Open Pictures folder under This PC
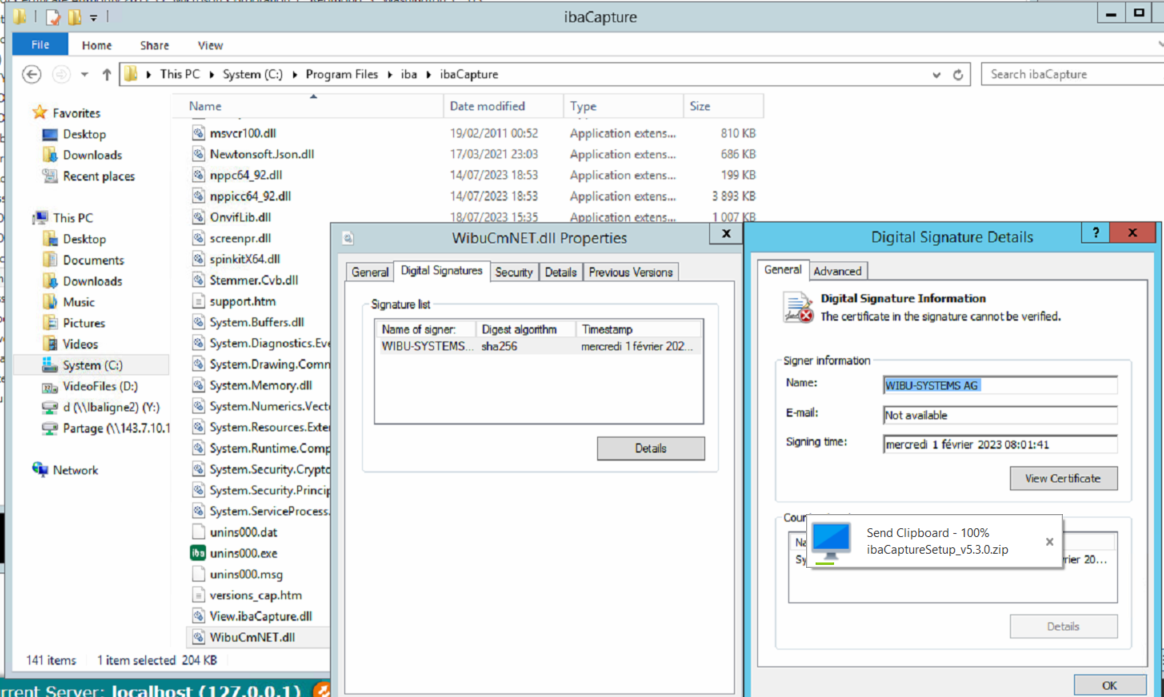Screen dimensions: 1164x697 (x=84, y=323)
